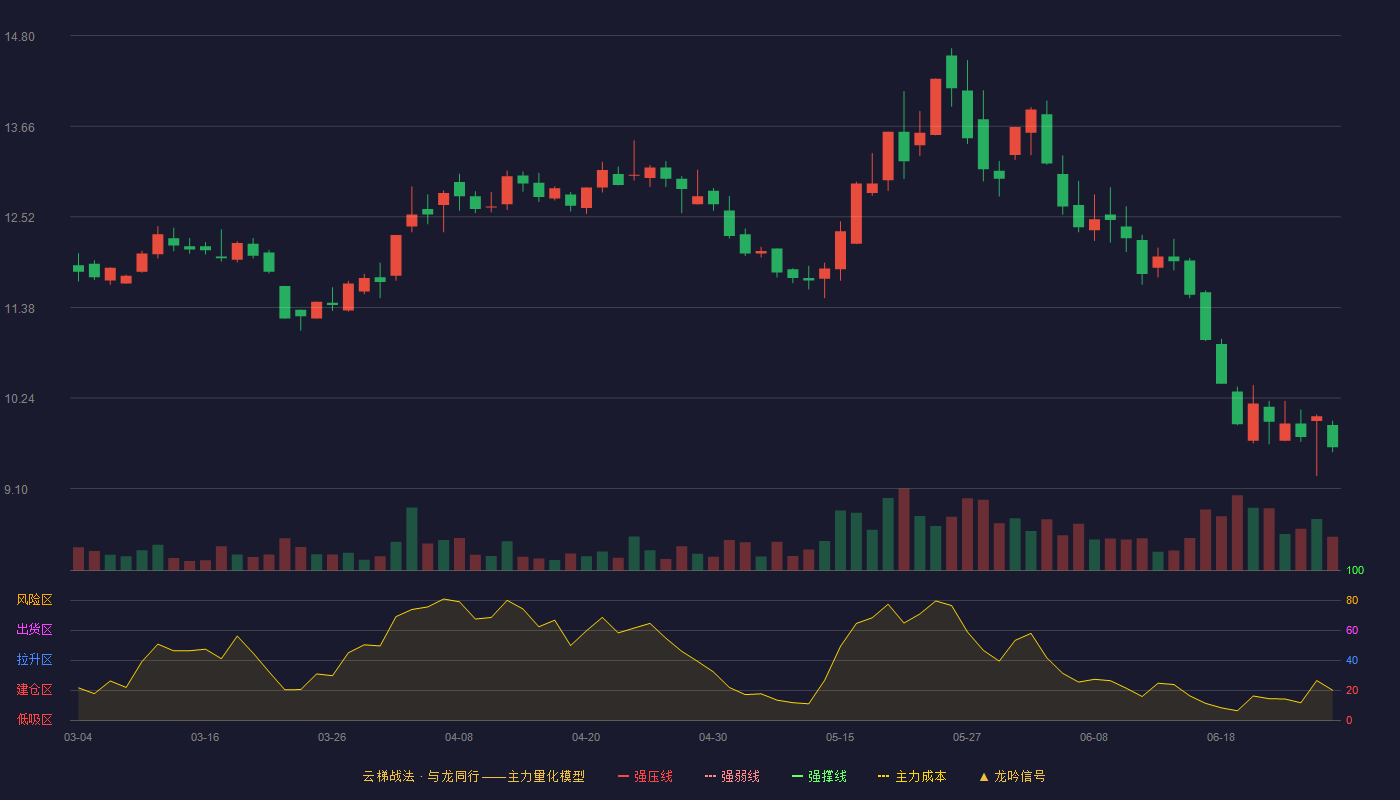This screenshot has width=1400, height=800.
Task: Click the green 强撑线 legend line marker
Action: [797, 776]
